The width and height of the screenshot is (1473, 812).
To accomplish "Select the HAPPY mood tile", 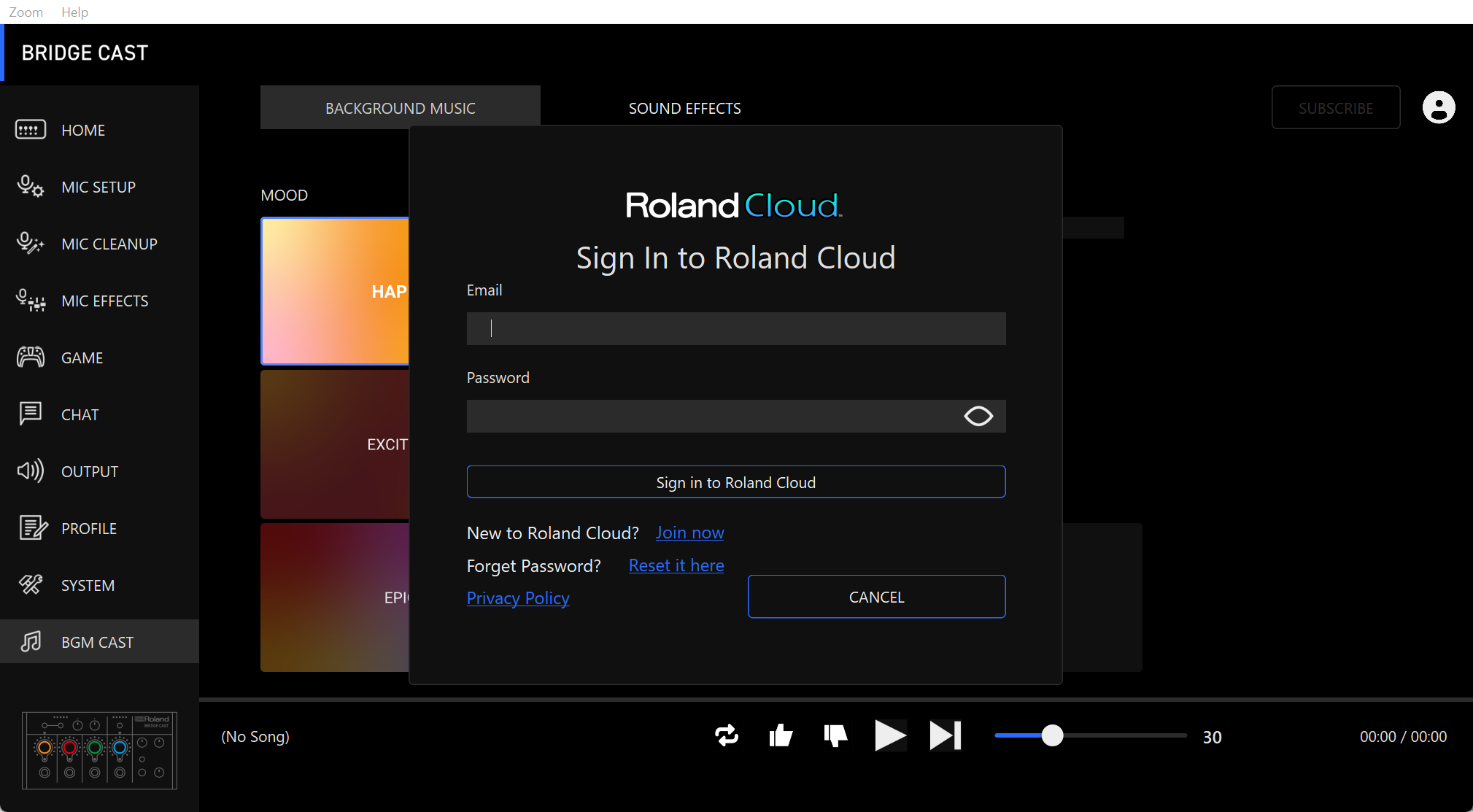I will [336, 291].
